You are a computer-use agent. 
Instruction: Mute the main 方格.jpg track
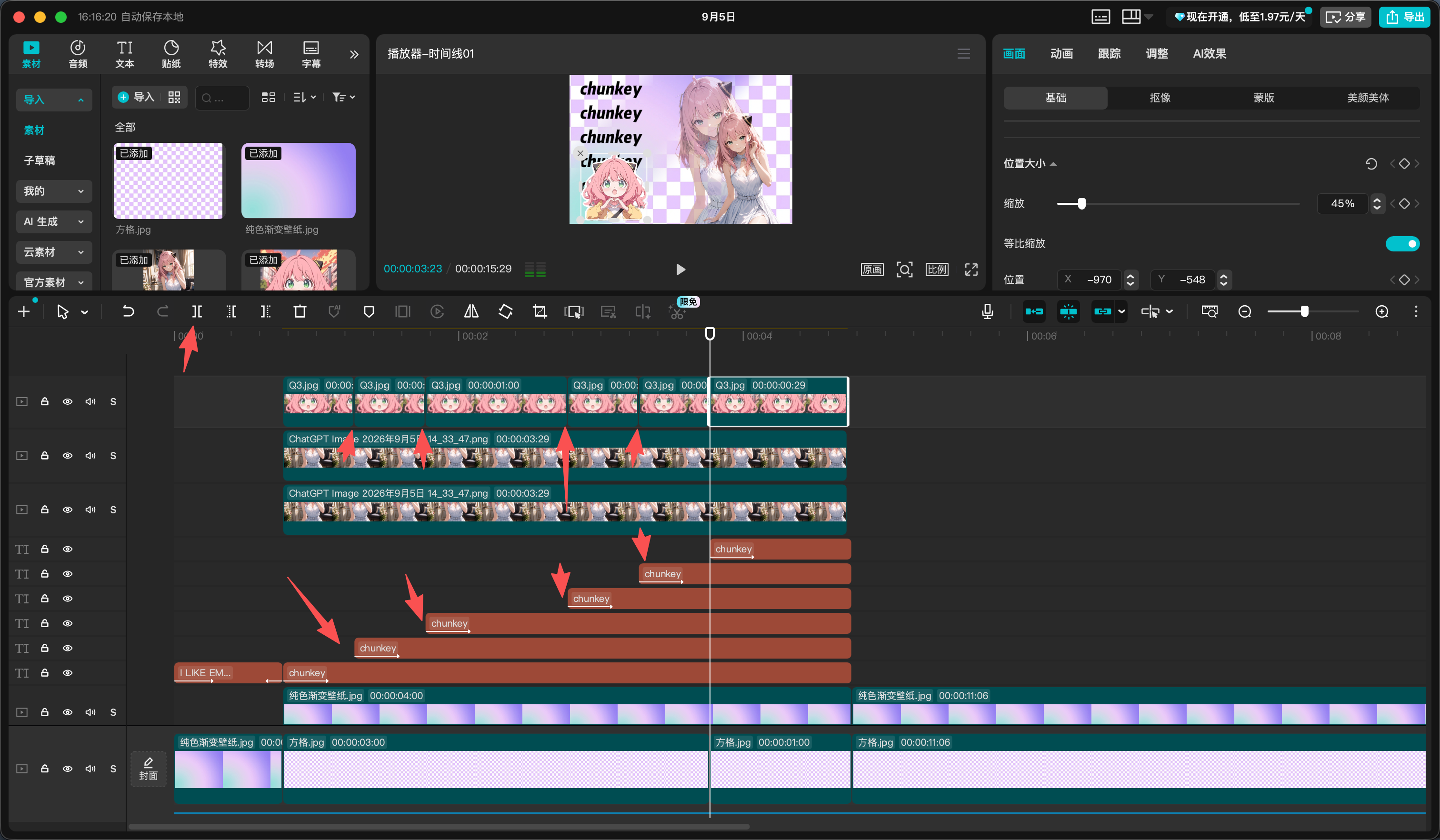(90, 769)
